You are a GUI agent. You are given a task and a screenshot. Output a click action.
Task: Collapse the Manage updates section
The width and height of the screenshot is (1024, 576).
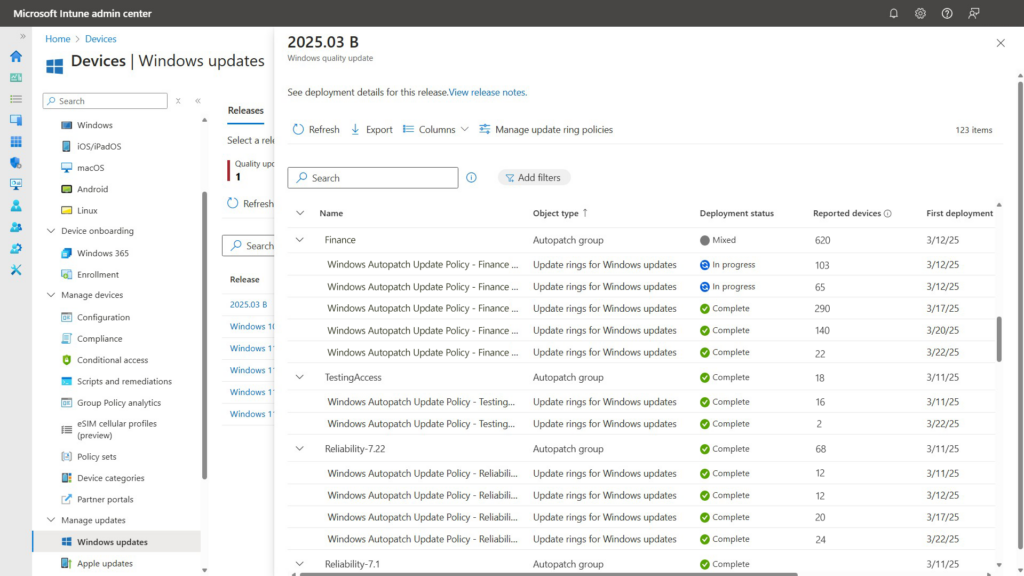pos(51,520)
